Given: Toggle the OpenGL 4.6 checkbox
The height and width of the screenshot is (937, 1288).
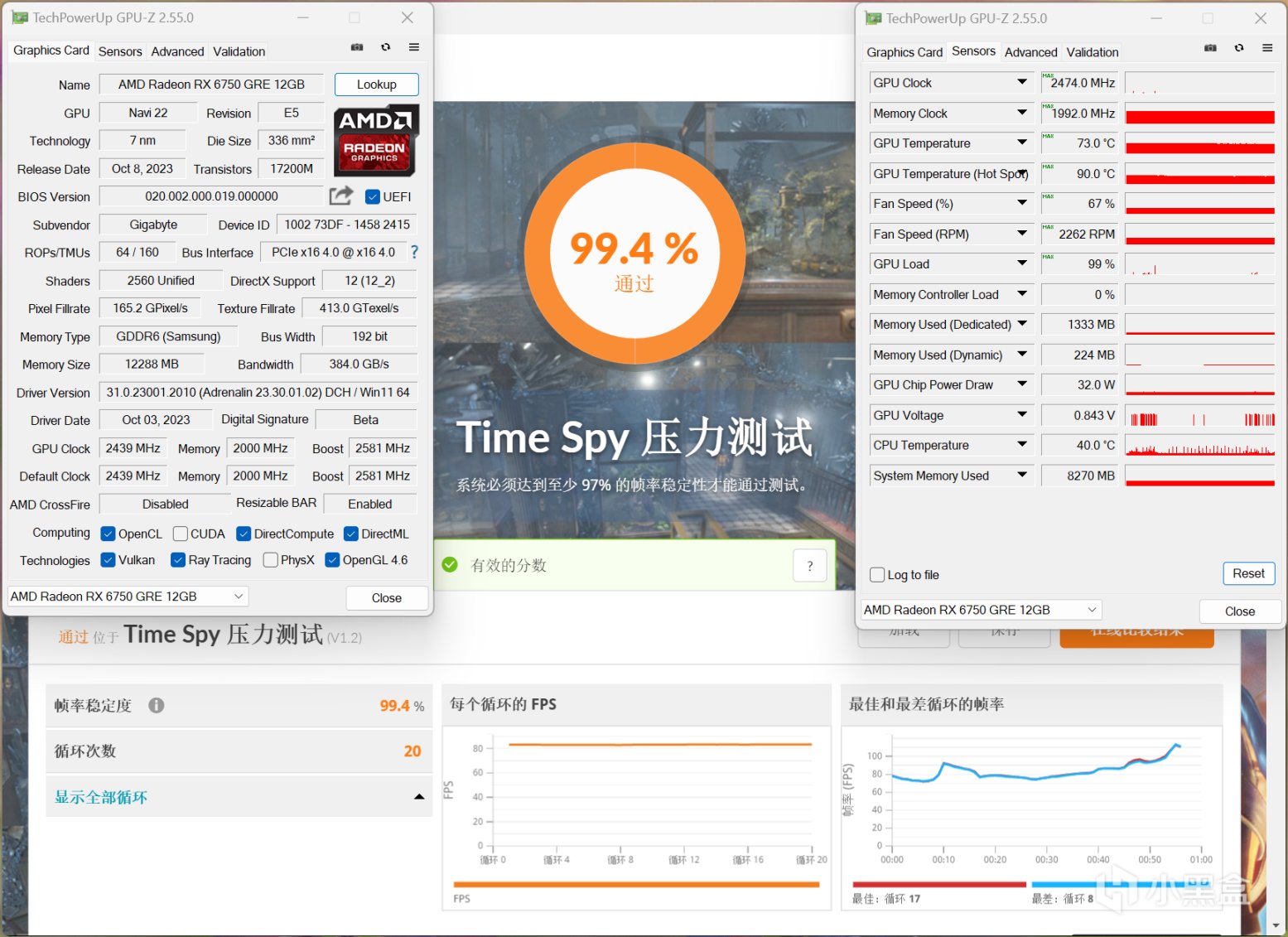Looking at the screenshot, I should point(332,560).
